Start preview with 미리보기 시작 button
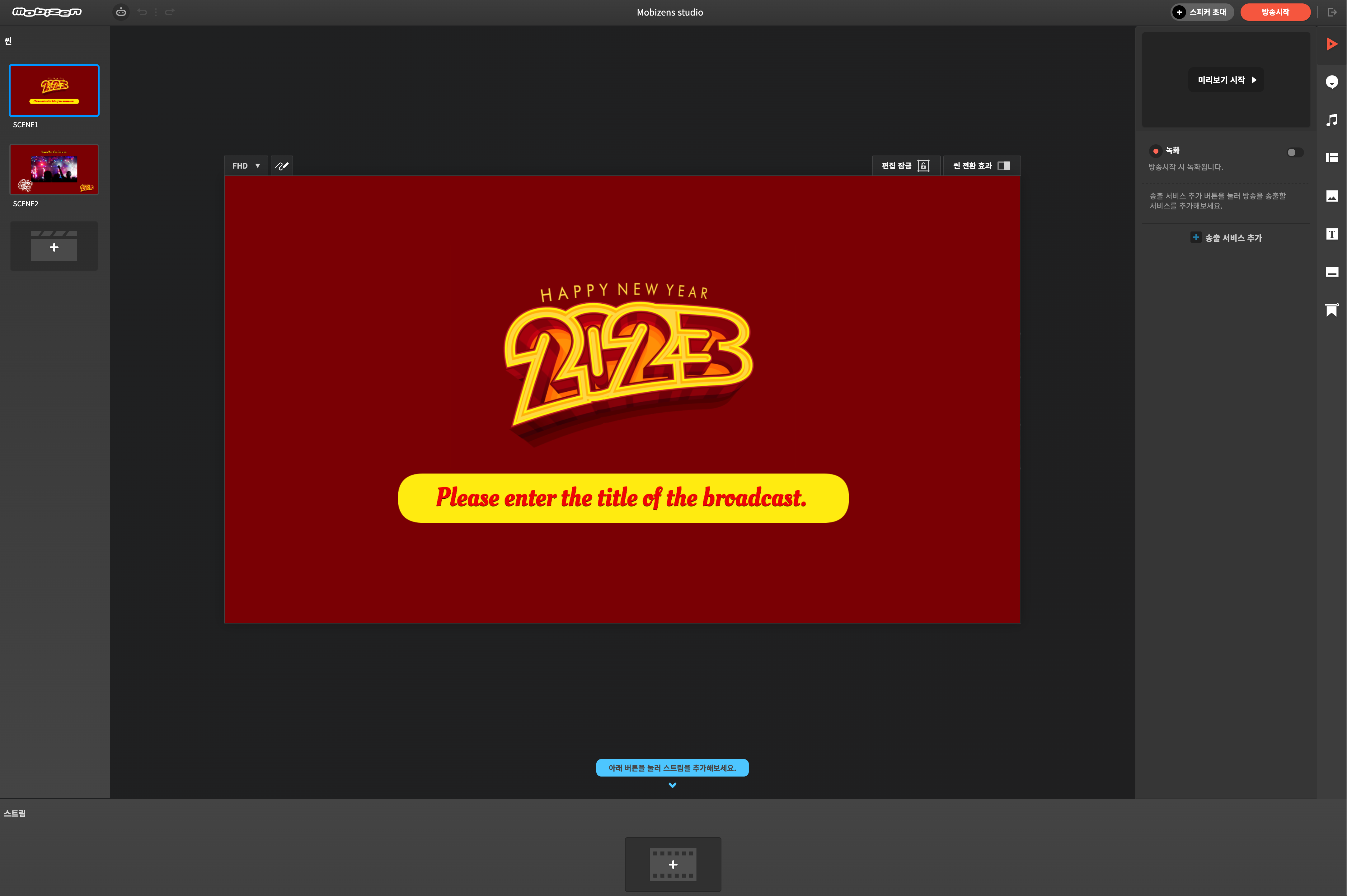This screenshot has height=896, width=1347. [1227, 80]
